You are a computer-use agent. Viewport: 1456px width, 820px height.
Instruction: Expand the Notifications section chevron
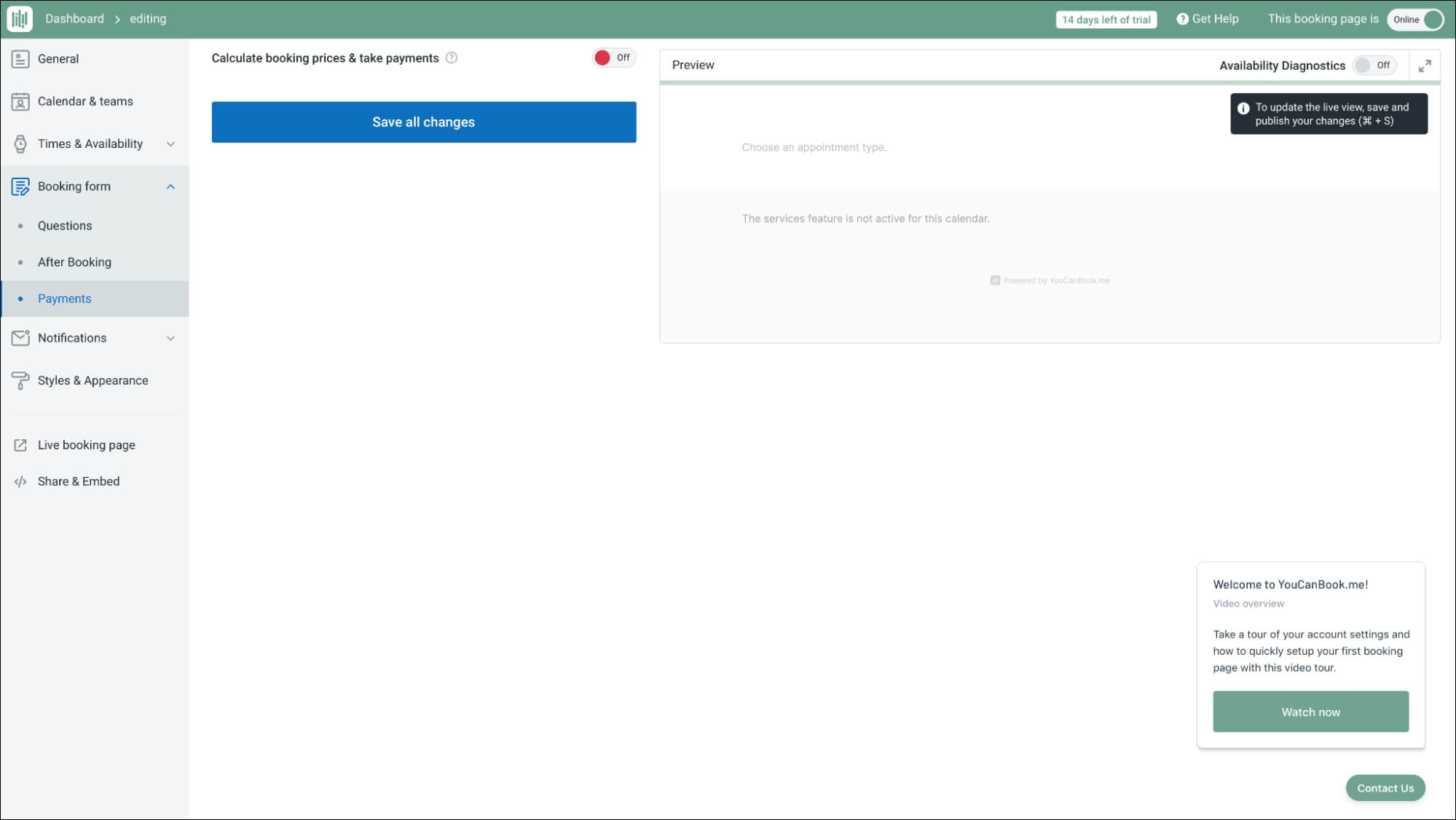click(170, 338)
